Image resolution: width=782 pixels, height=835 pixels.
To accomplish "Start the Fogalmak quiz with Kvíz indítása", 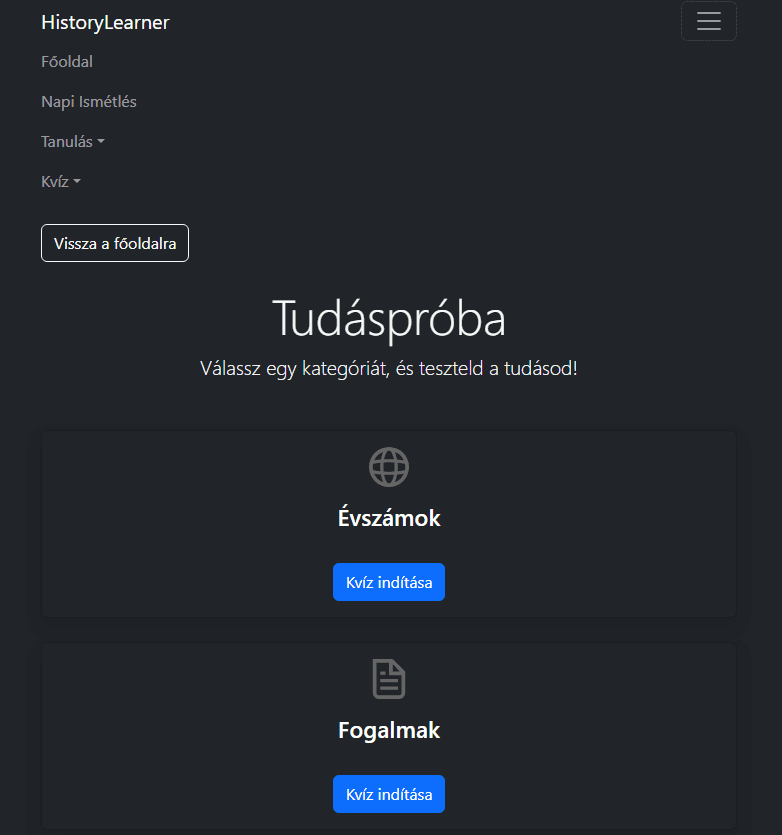I will click(x=389, y=794).
